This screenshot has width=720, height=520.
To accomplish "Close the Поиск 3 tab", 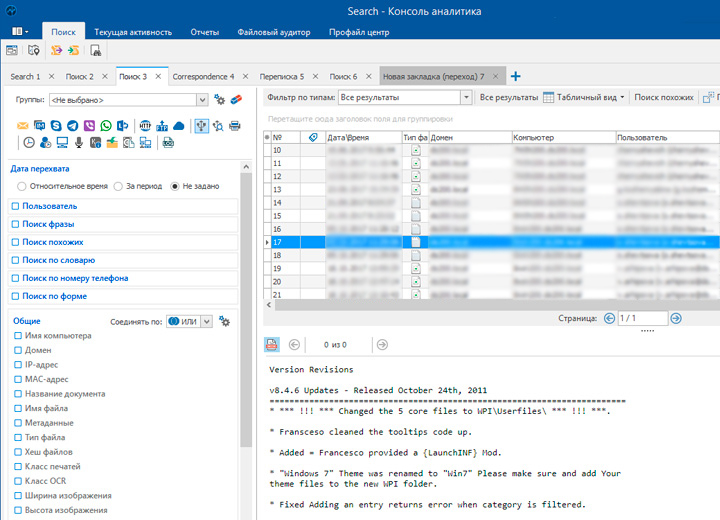I will (x=158, y=76).
